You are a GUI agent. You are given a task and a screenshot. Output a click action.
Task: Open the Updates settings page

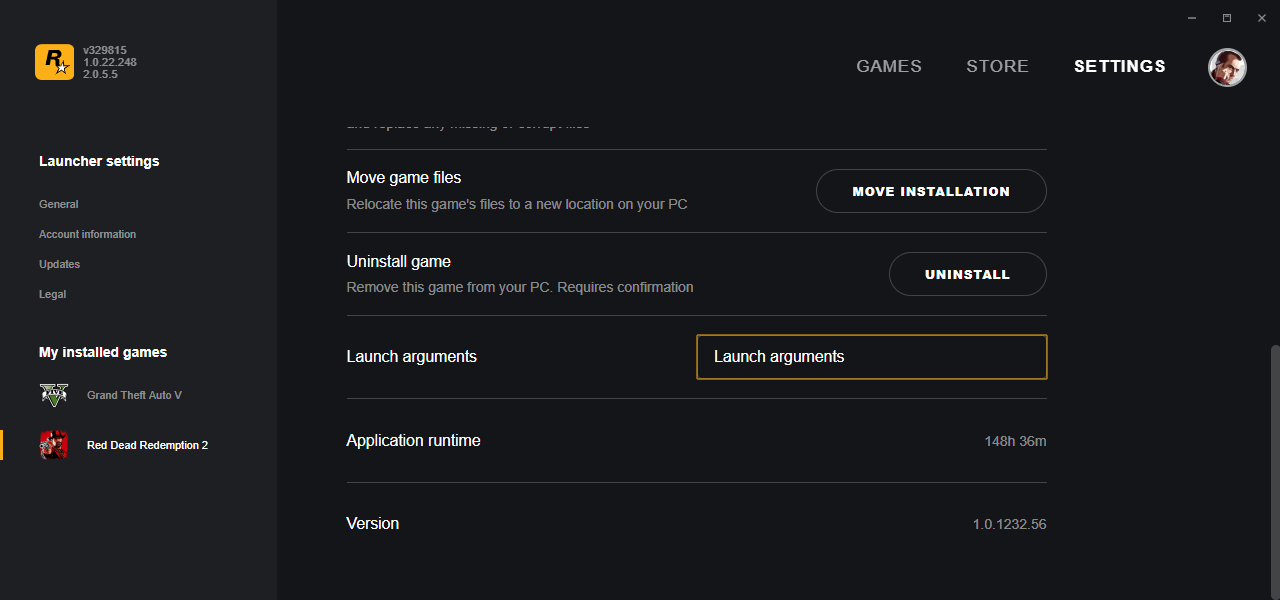(x=60, y=264)
